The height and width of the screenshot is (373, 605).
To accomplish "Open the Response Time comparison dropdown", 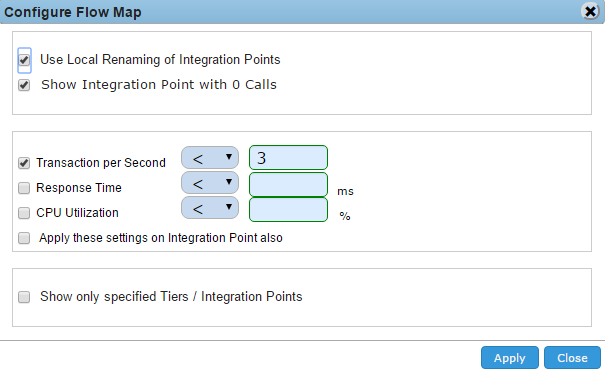I will 210,183.
